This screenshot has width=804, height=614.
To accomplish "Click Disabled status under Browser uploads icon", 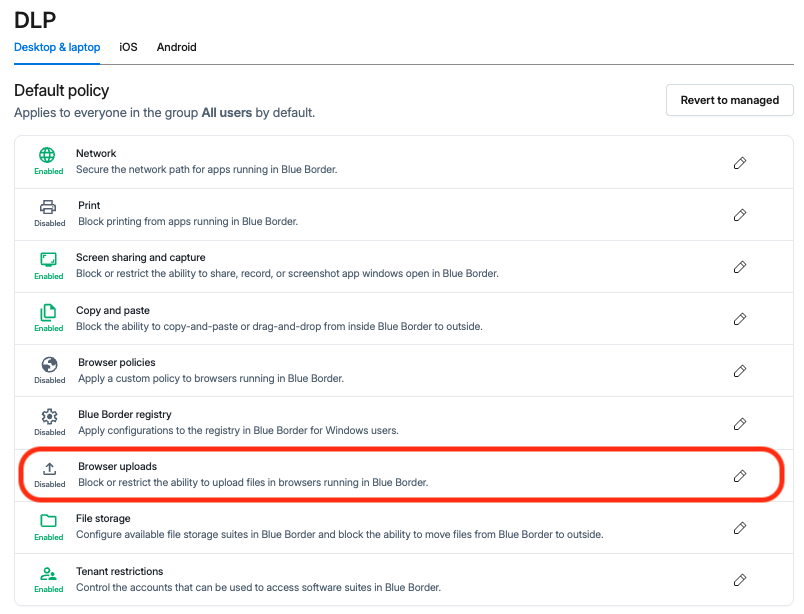I will coord(50,484).
